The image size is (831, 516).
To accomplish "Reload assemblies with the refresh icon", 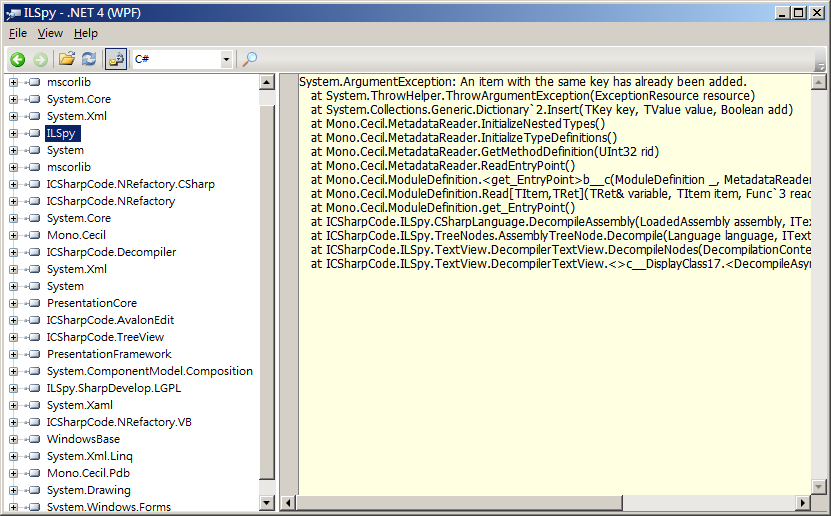I will [89, 60].
